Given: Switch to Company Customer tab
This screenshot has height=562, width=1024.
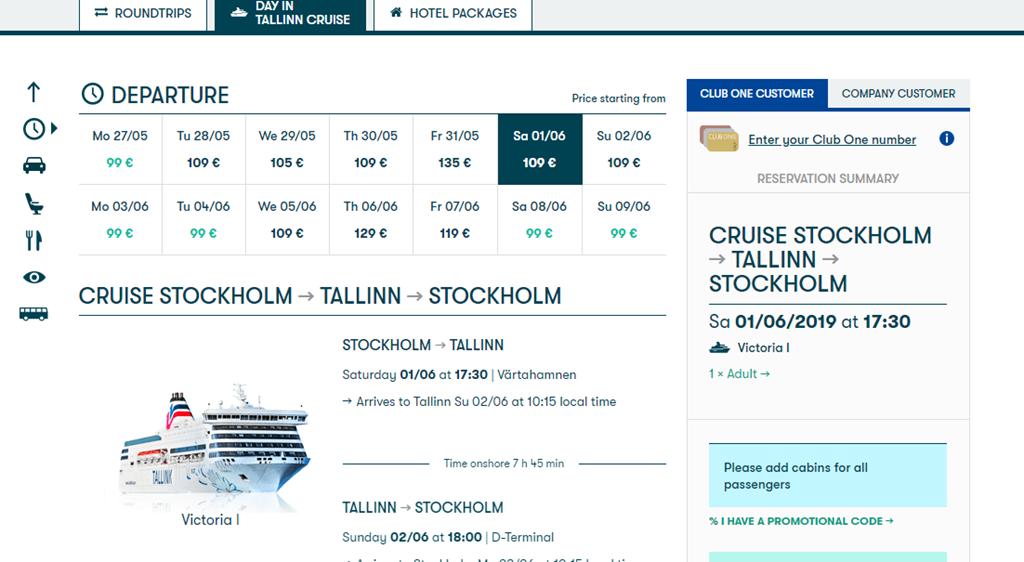Looking at the screenshot, I should coord(898,94).
